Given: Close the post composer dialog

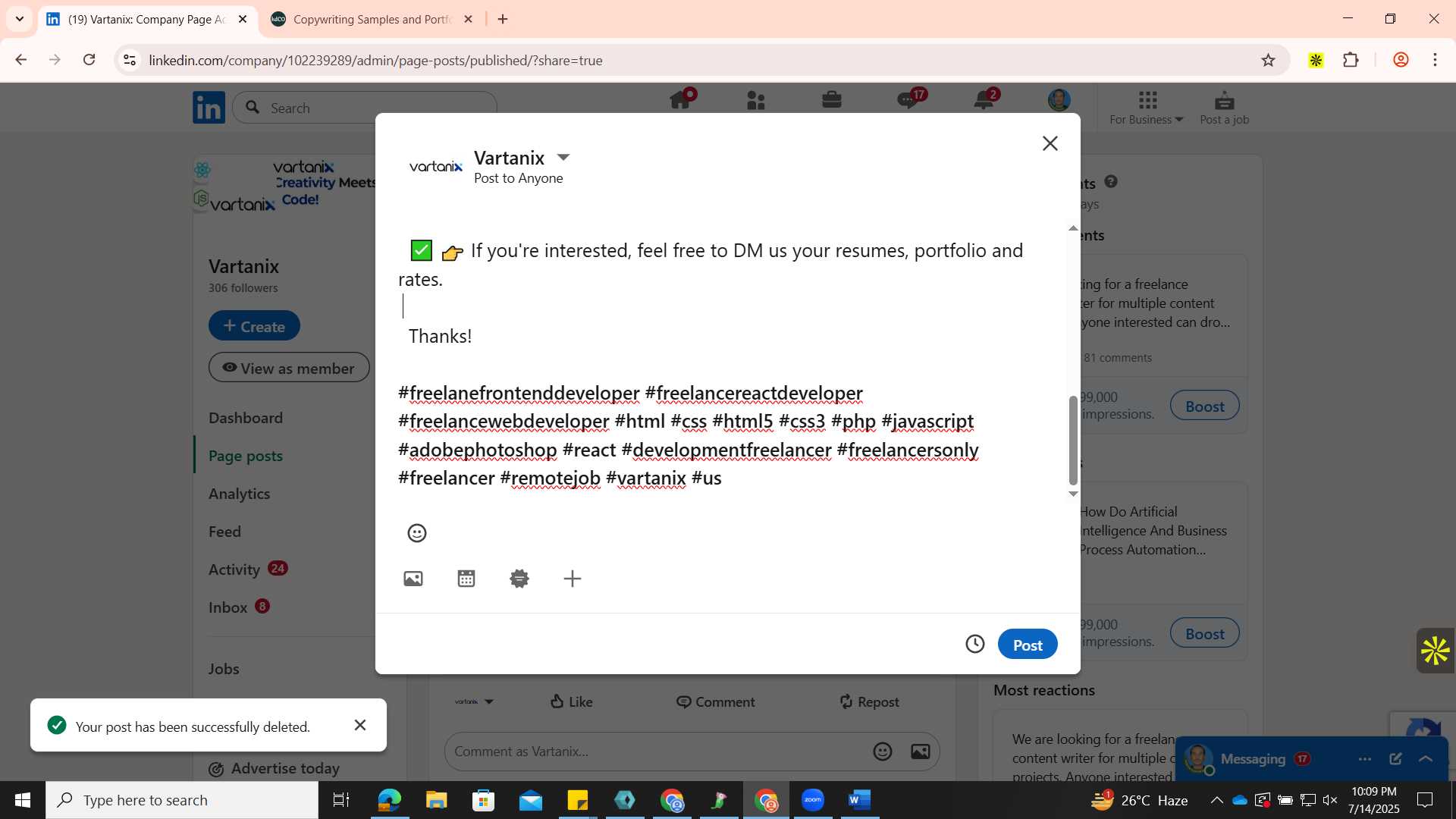Looking at the screenshot, I should pyautogui.click(x=1050, y=143).
